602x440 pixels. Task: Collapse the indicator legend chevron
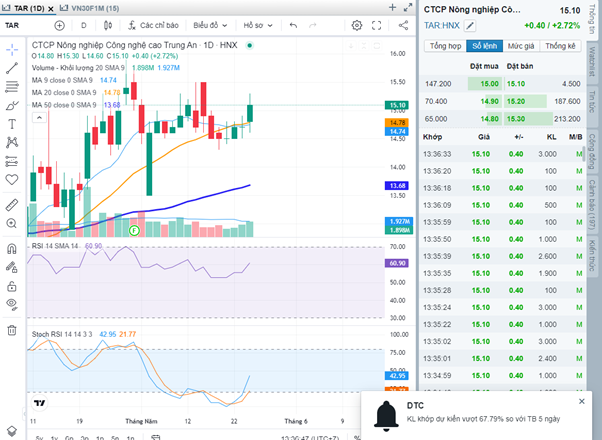coord(39,117)
